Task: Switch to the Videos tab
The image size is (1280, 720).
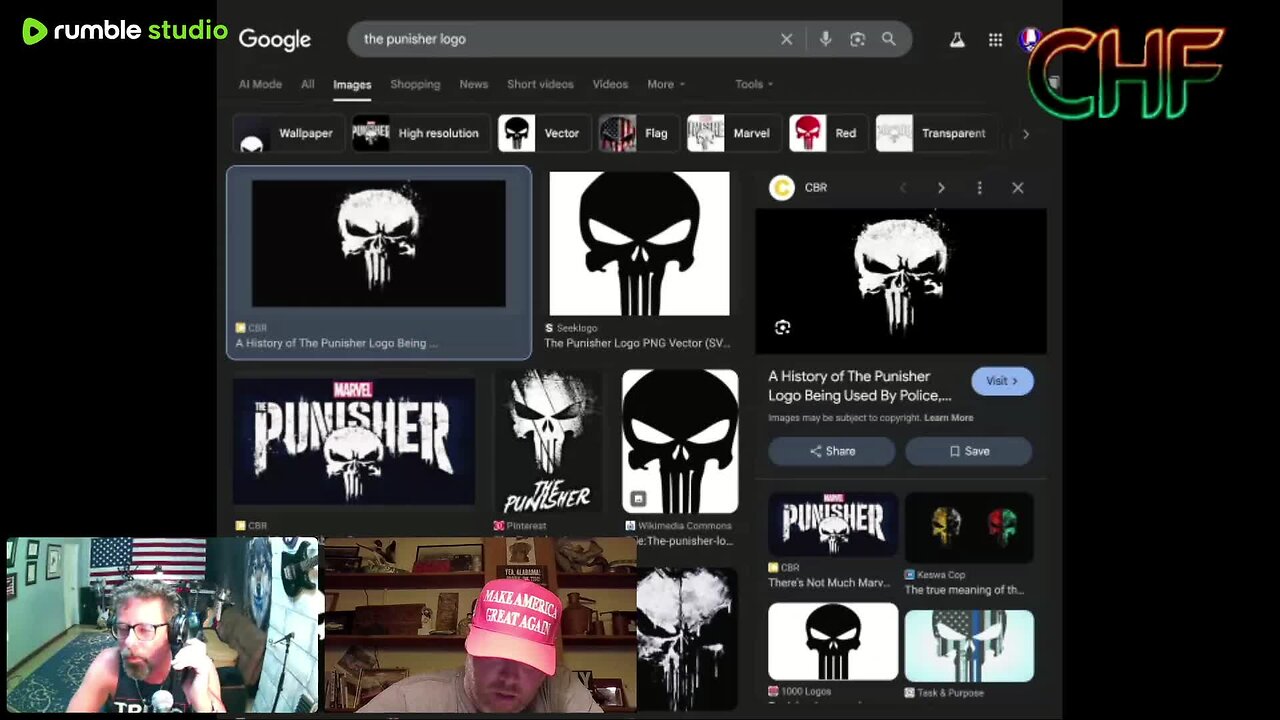Action: tap(610, 84)
